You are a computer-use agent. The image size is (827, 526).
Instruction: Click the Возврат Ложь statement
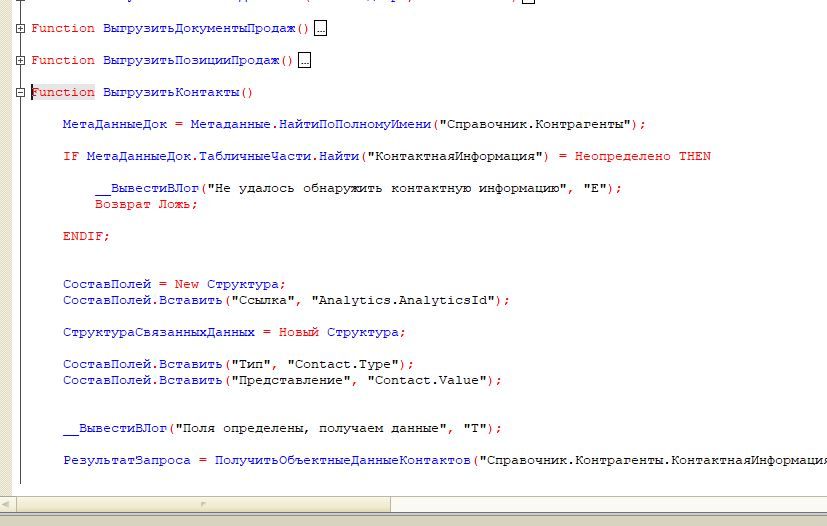pos(146,204)
